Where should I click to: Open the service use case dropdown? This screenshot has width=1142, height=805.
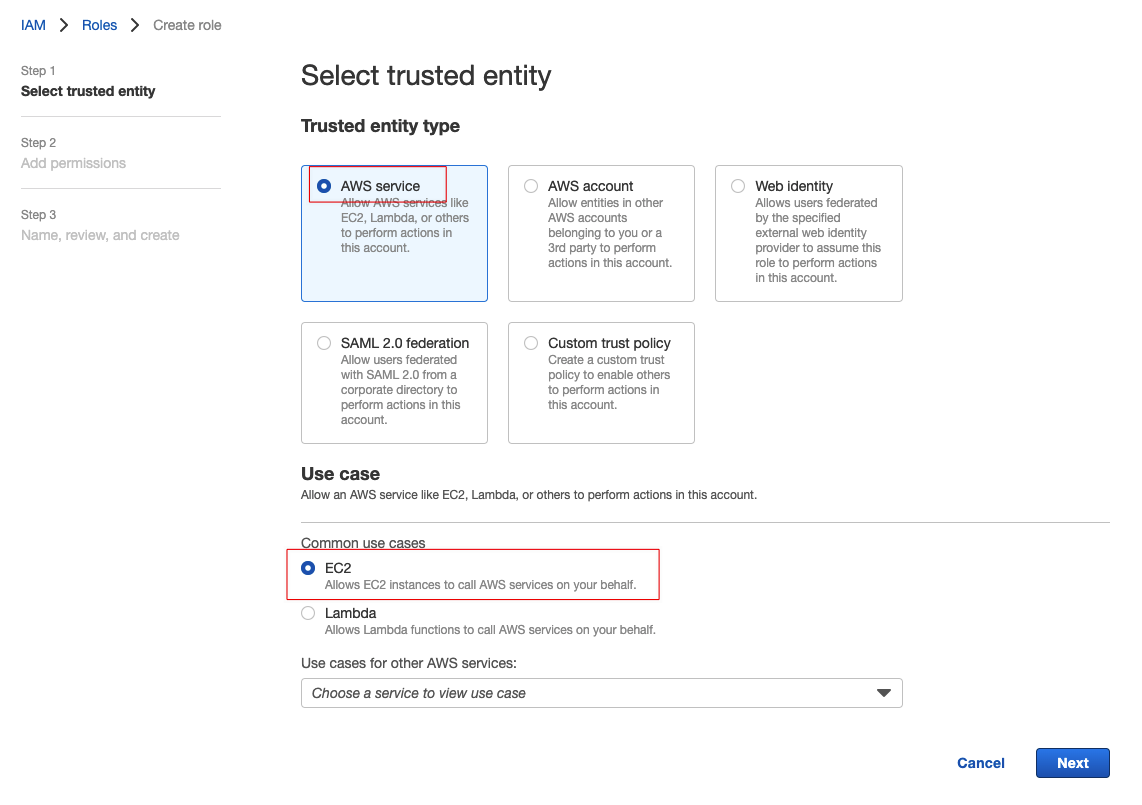click(x=602, y=693)
